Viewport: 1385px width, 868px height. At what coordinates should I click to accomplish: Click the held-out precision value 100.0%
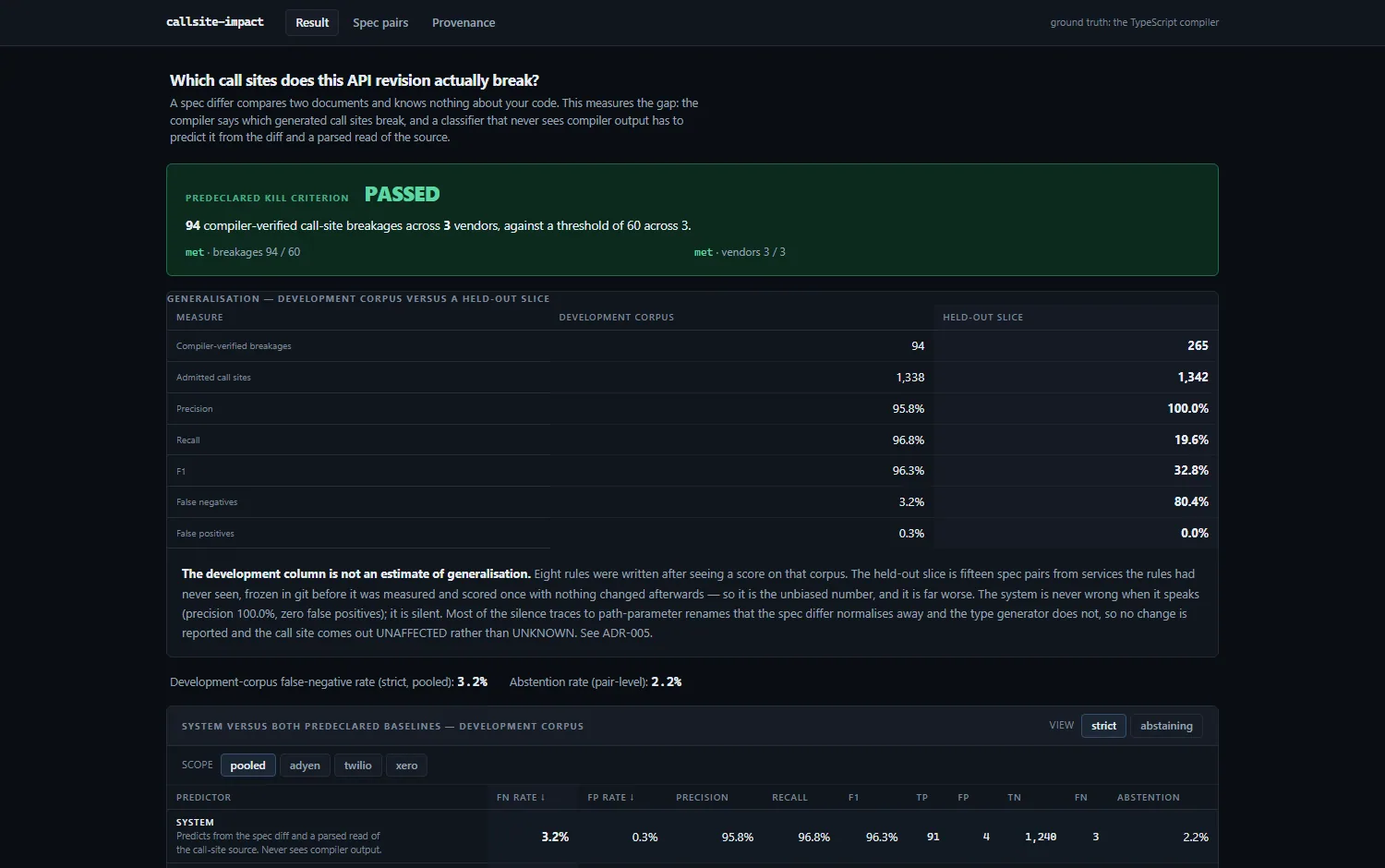click(1187, 408)
